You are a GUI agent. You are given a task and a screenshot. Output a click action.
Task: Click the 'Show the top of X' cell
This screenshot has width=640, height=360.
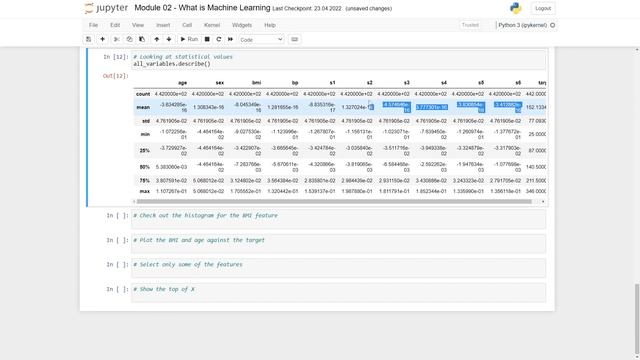[x=338, y=293]
